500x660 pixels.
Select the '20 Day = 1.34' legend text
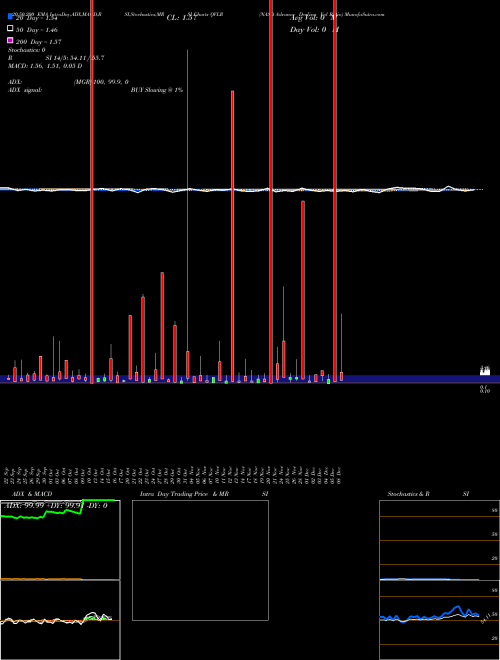coord(36,18)
